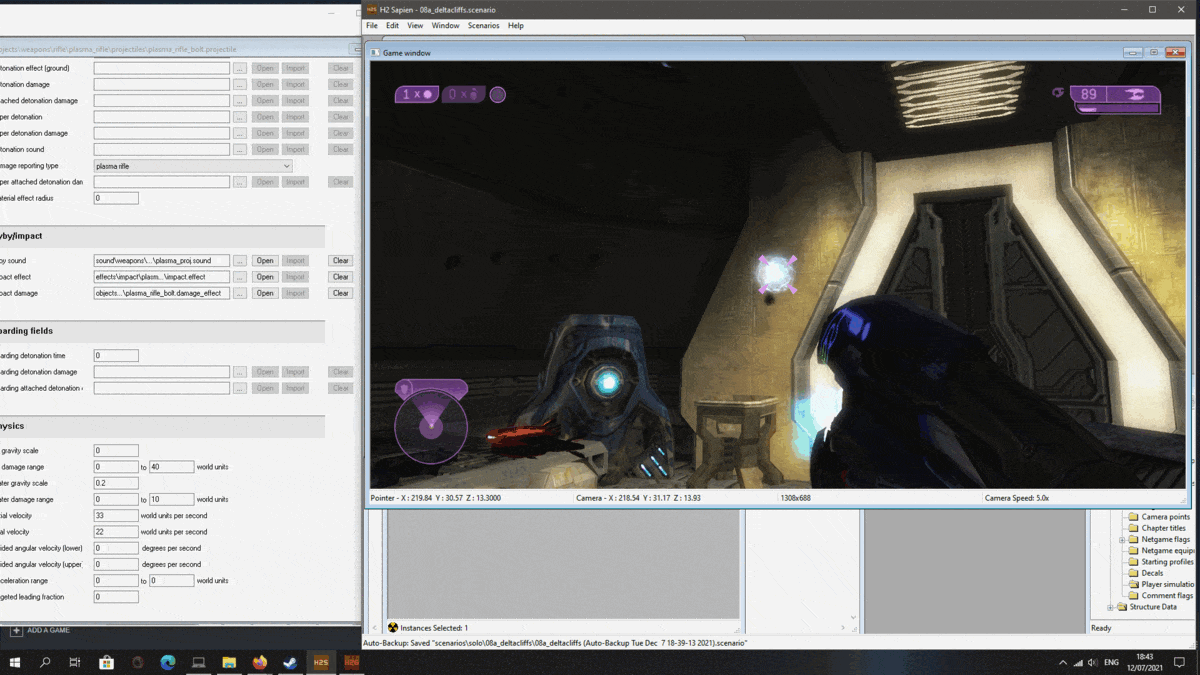Clear the impact damage reference
This screenshot has height=675, width=1200.
pyautogui.click(x=341, y=293)
